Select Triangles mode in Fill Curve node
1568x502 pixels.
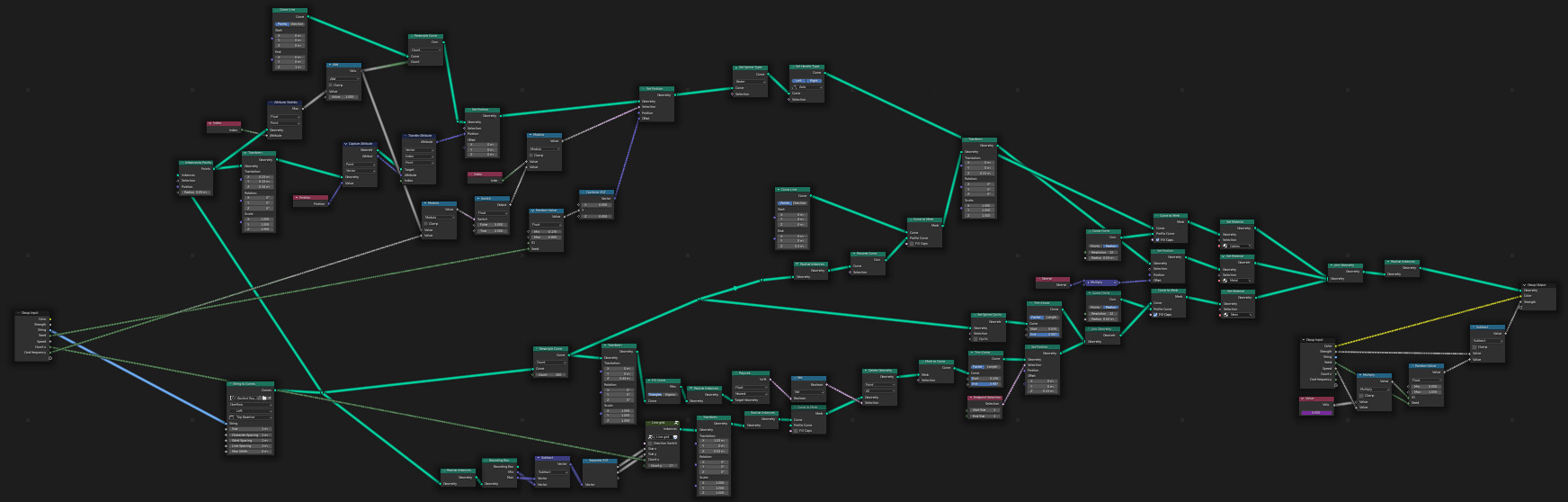coord(655,395)
